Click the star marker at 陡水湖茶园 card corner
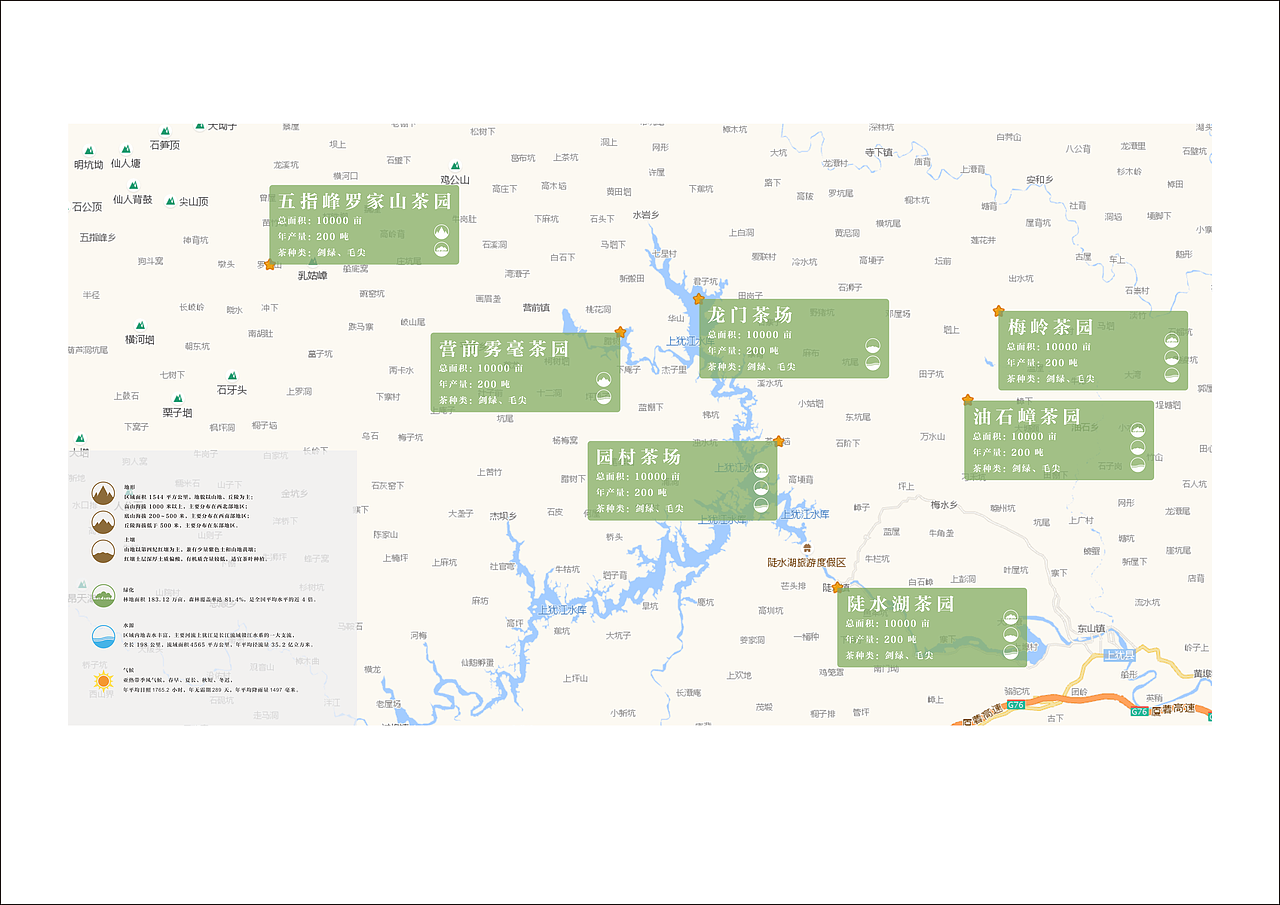Viewport: 1280px width, 905px height. (x=837, y=587)
